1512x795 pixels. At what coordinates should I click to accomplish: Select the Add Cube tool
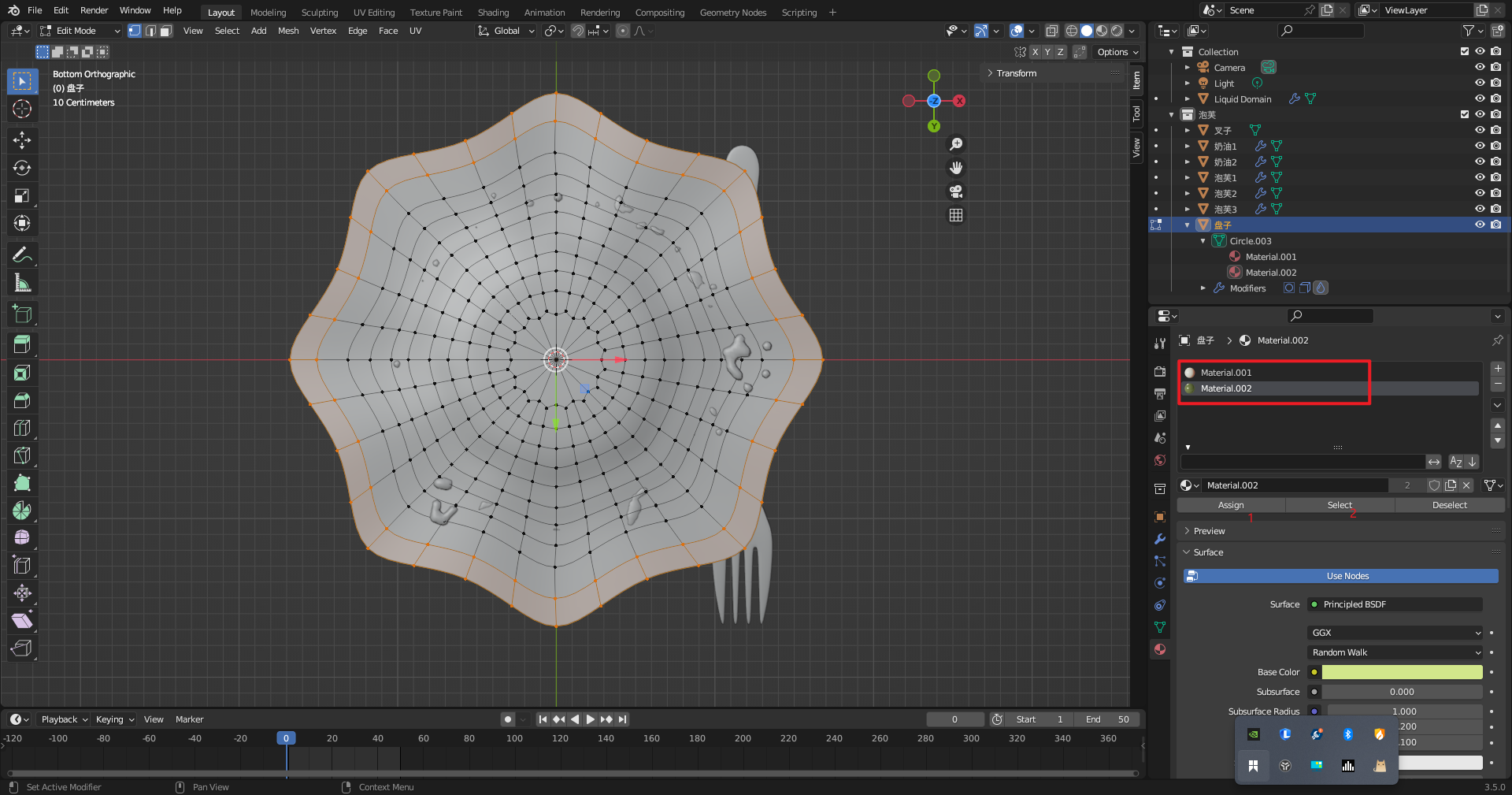[22, 314]
